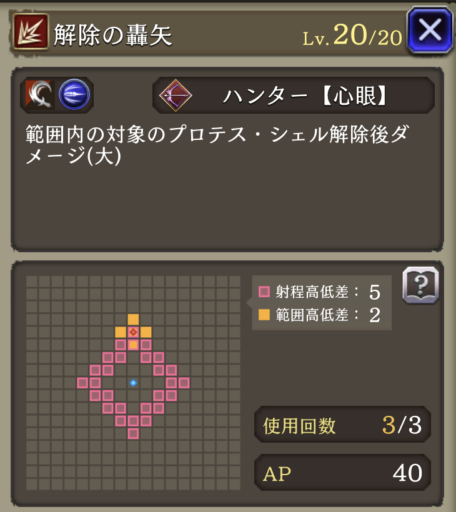Click the slash attack type icon
The height and width of the screenshot is (512, 456).
tap(39, 95)
